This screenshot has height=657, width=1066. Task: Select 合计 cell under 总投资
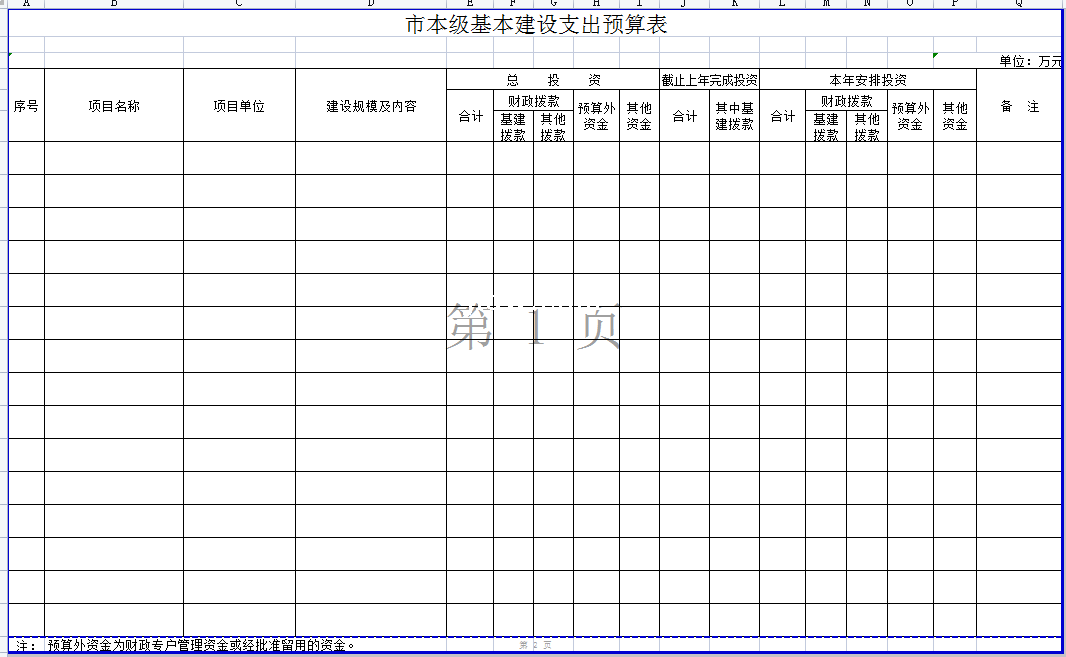coord(470,117)
